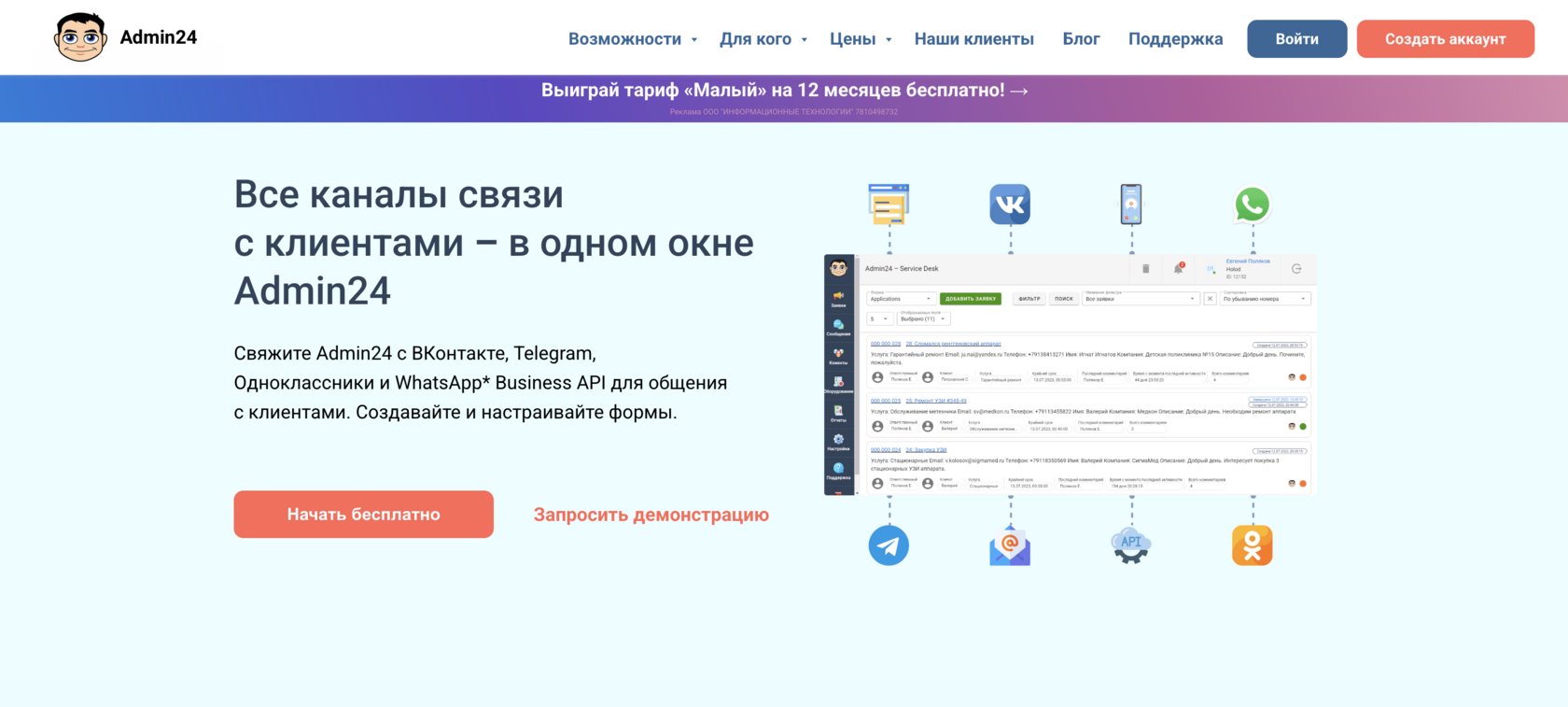Click Запросить демонстрацию link
This screenshot has width=1568, height=707.
(x=651, y=515)
